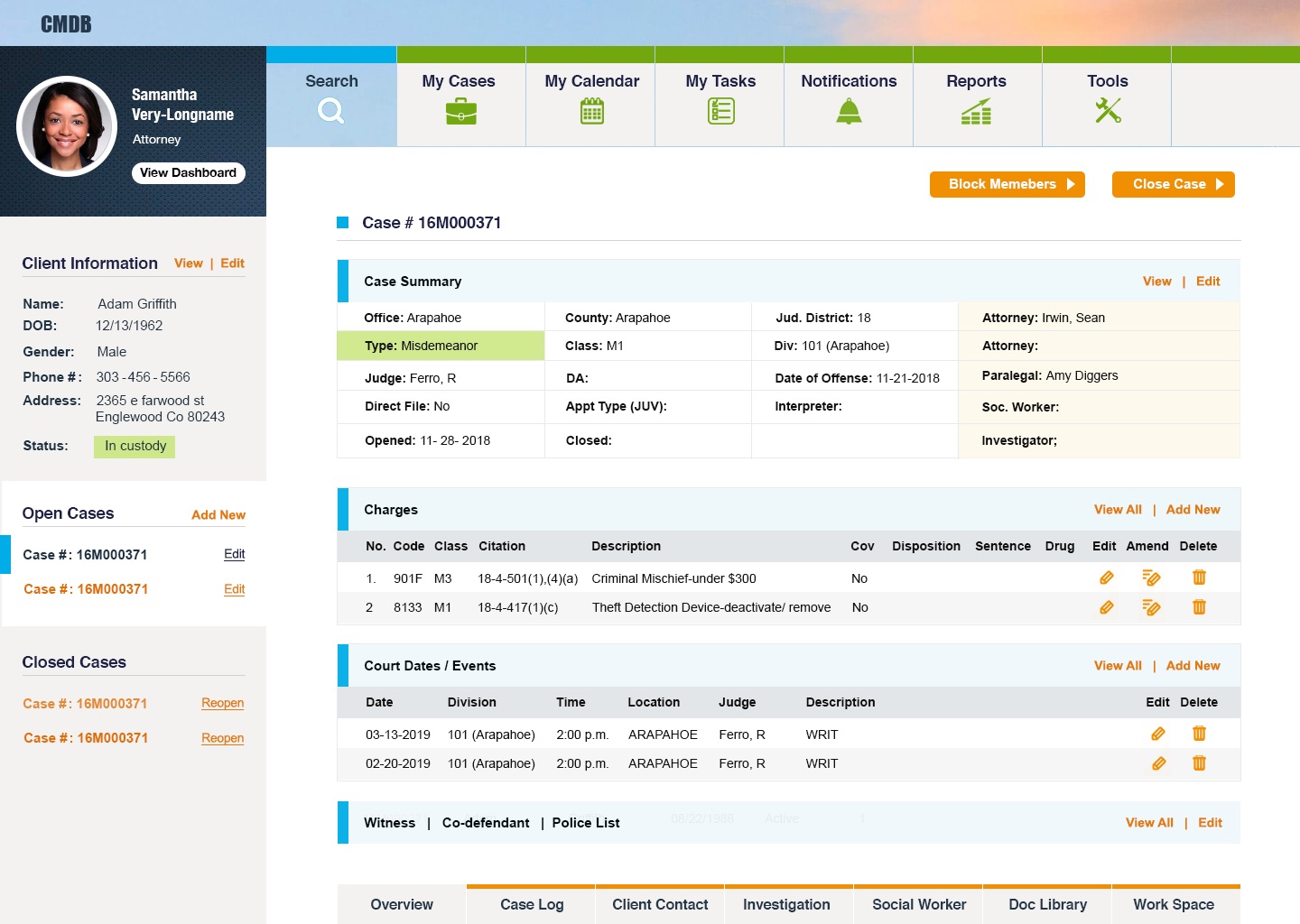Open My Calendar calendar icon

pyautogui.click(x=592, y=112)
